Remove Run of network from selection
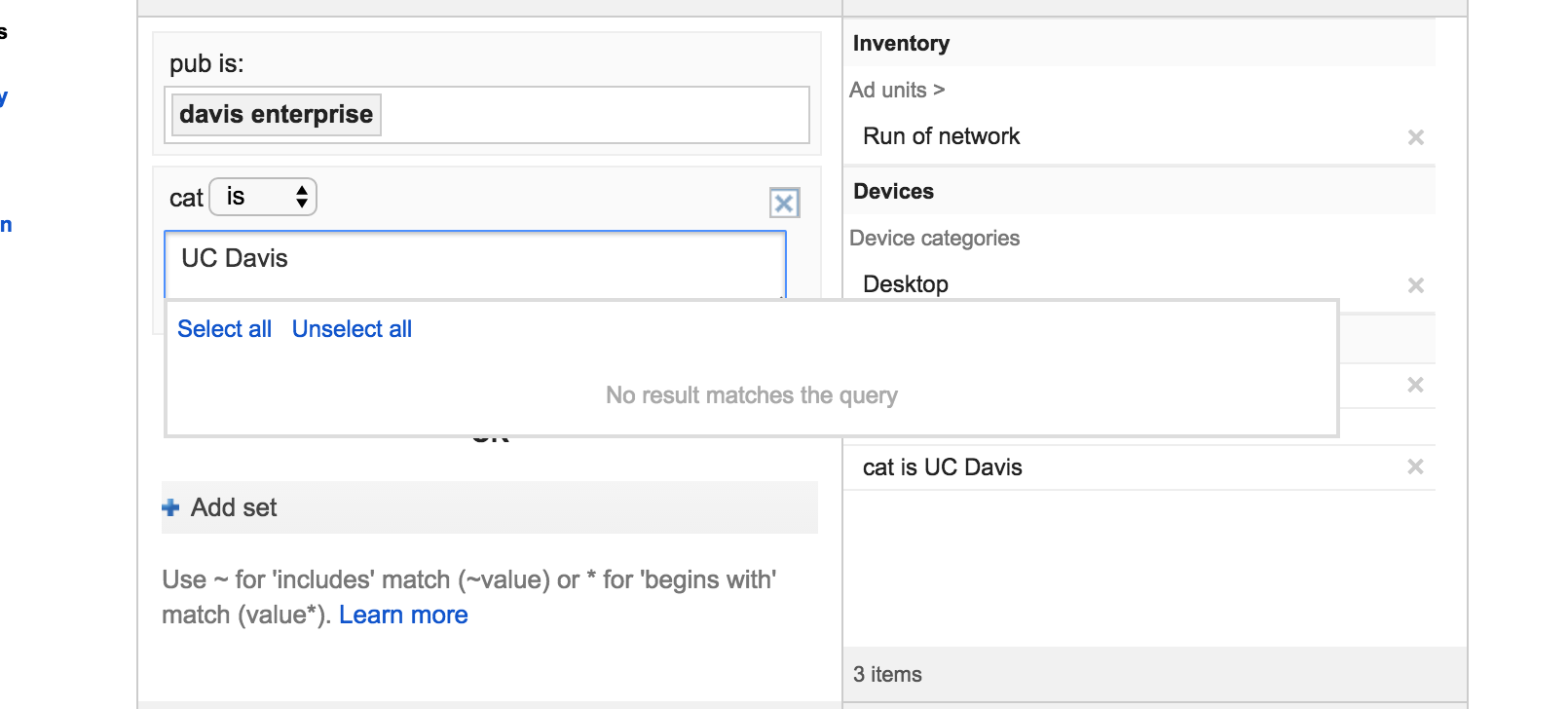This screenshot has width=1568, height=709. (1415, 137)
